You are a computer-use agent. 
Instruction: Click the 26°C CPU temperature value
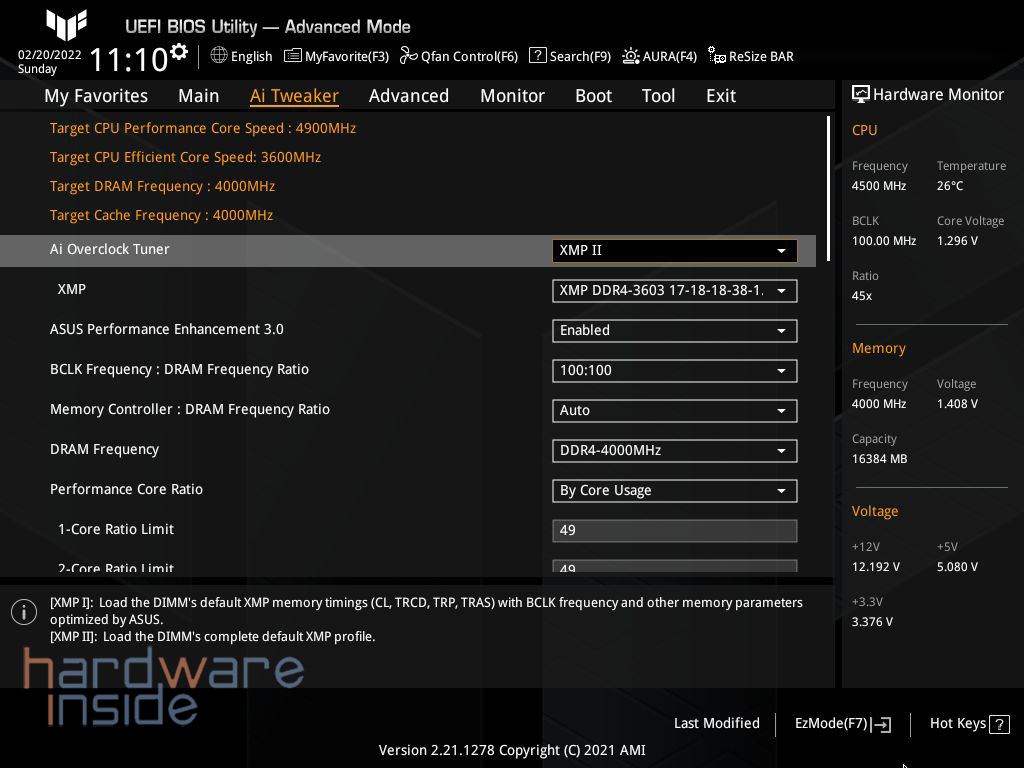(950, 186)
